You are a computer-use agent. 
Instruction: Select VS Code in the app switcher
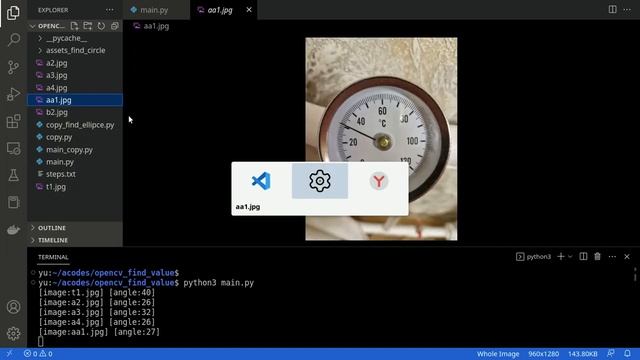pos(261,181)
